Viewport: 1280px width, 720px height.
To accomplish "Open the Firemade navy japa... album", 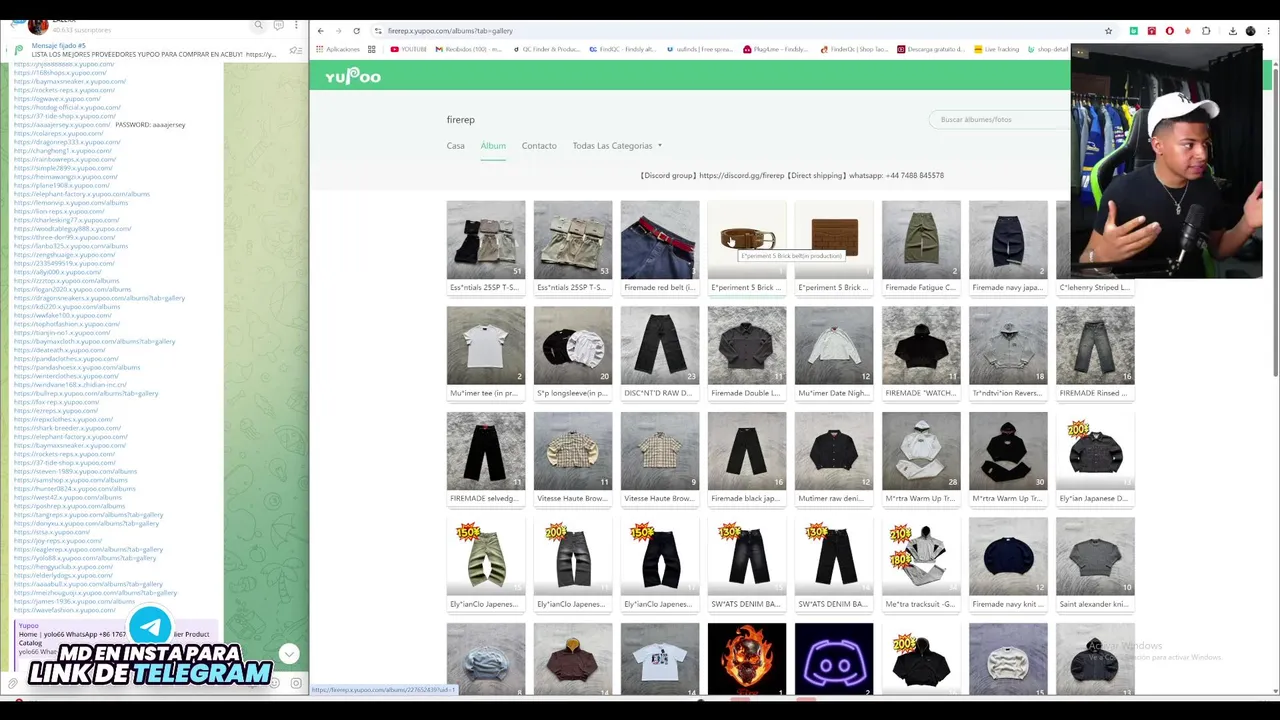I will coord(1007,247).
